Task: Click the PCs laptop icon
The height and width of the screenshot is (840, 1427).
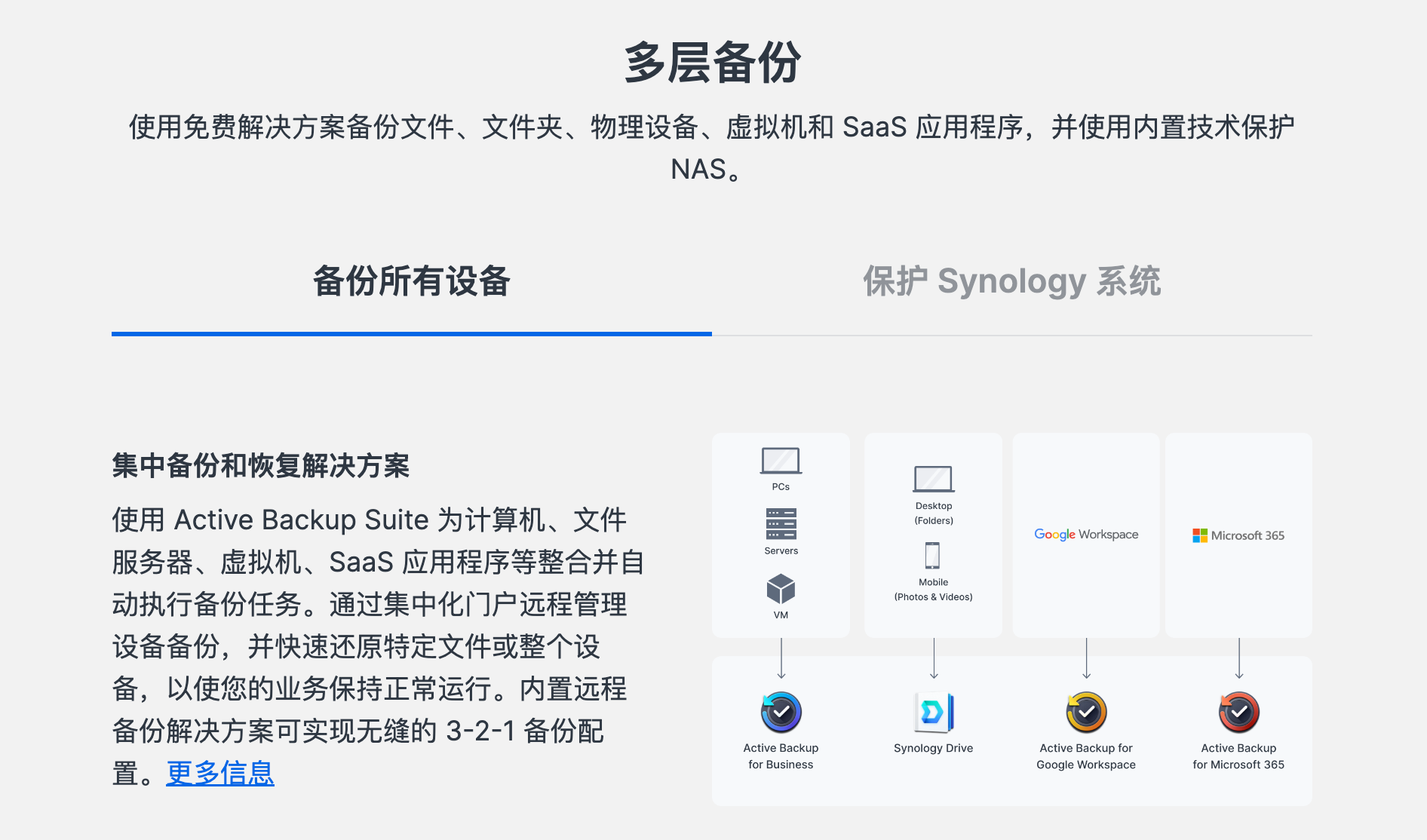Action: point(781,461)
